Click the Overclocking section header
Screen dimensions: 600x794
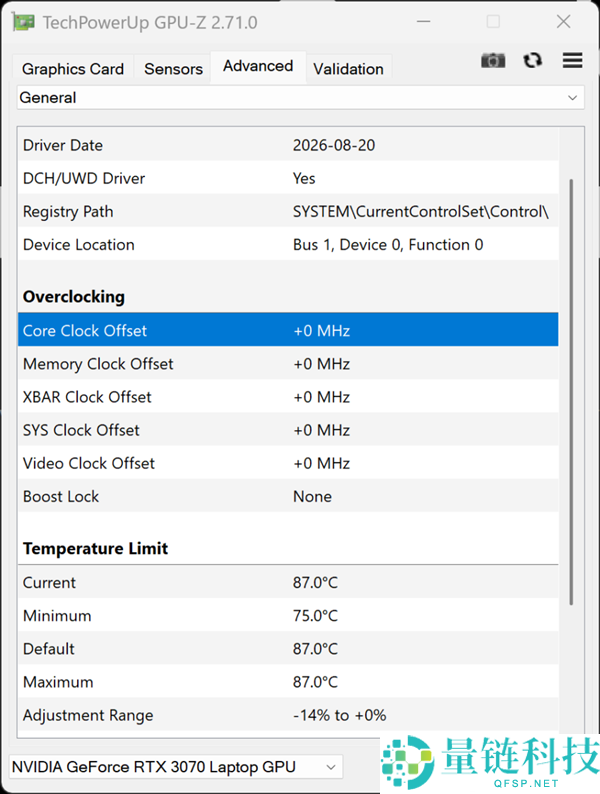tap(74, 297)
